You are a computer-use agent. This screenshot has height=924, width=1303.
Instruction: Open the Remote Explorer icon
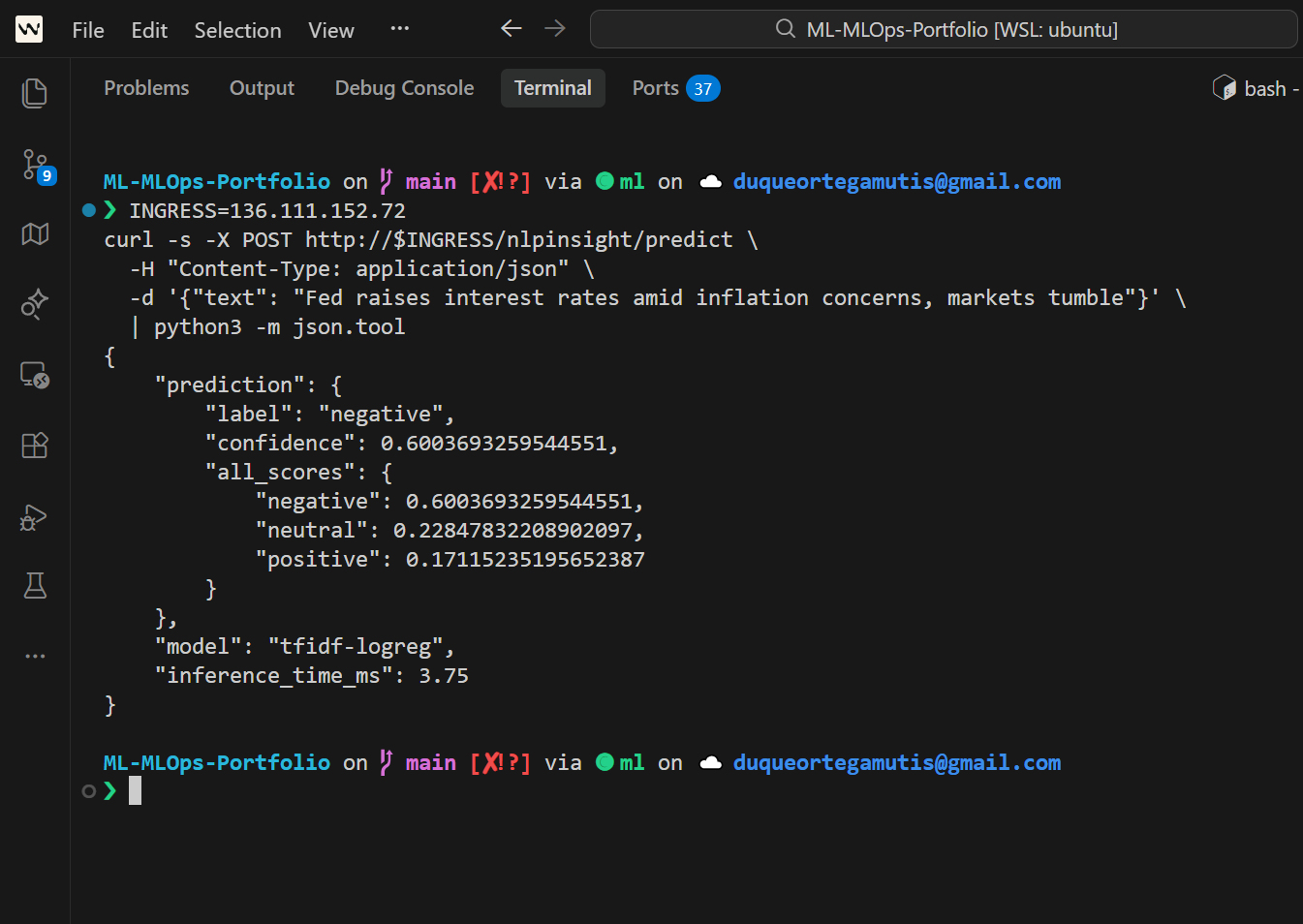(34, 375)
